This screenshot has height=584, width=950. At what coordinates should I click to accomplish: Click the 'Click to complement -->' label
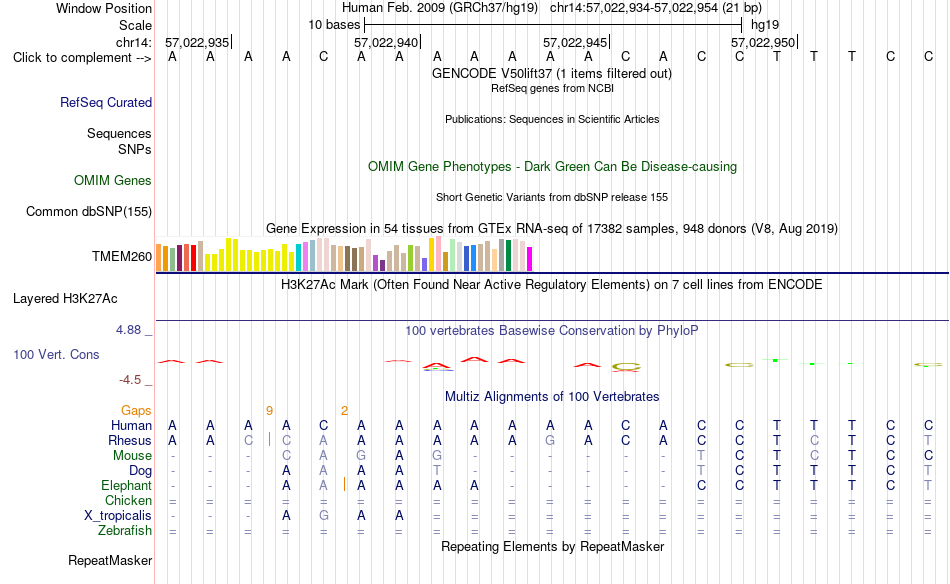click(82, 58)
